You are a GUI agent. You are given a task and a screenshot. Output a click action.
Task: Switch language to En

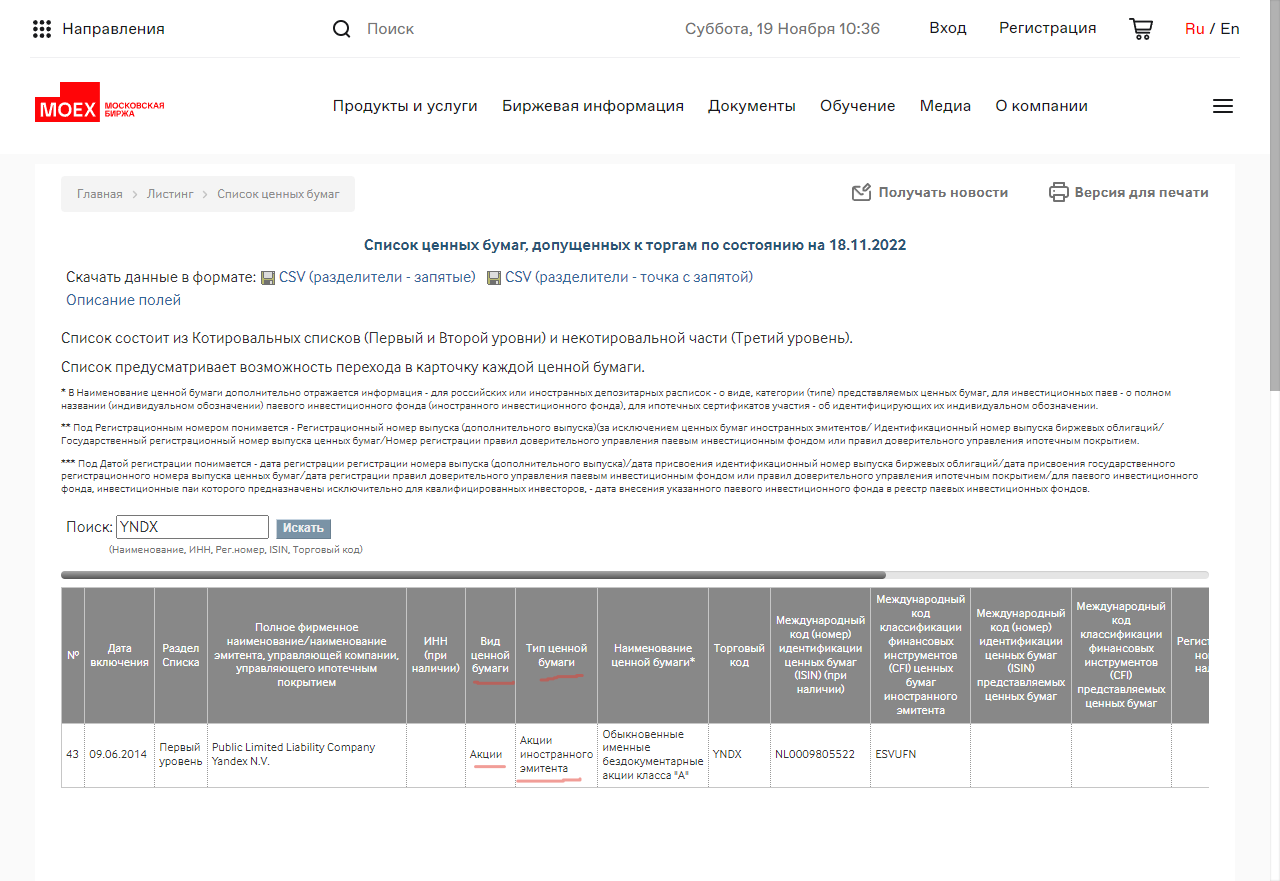tap(1230, 29)
